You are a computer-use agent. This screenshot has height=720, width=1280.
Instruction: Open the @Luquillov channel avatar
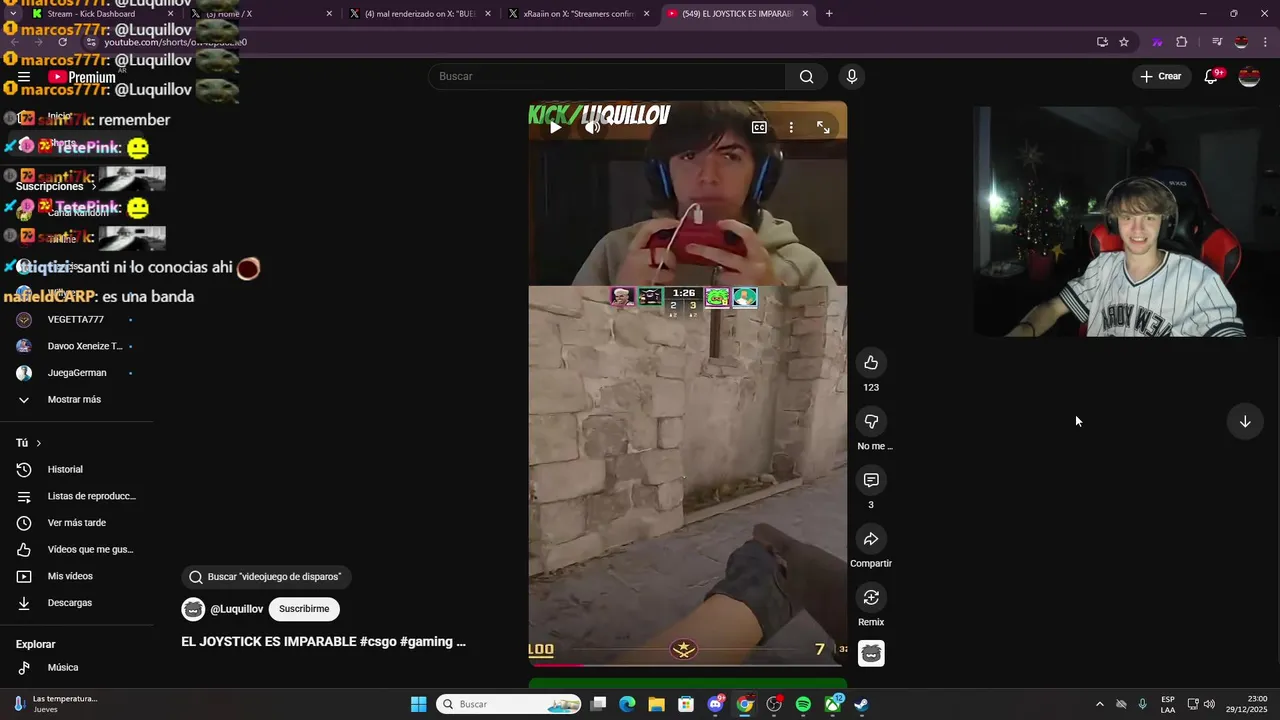pyautogui.click(x=193, y=609)
